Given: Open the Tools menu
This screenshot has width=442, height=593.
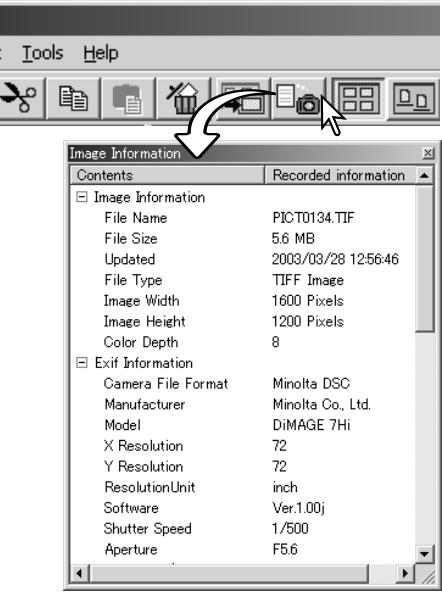Looking at the screenshot, I should tap(43, 53).
